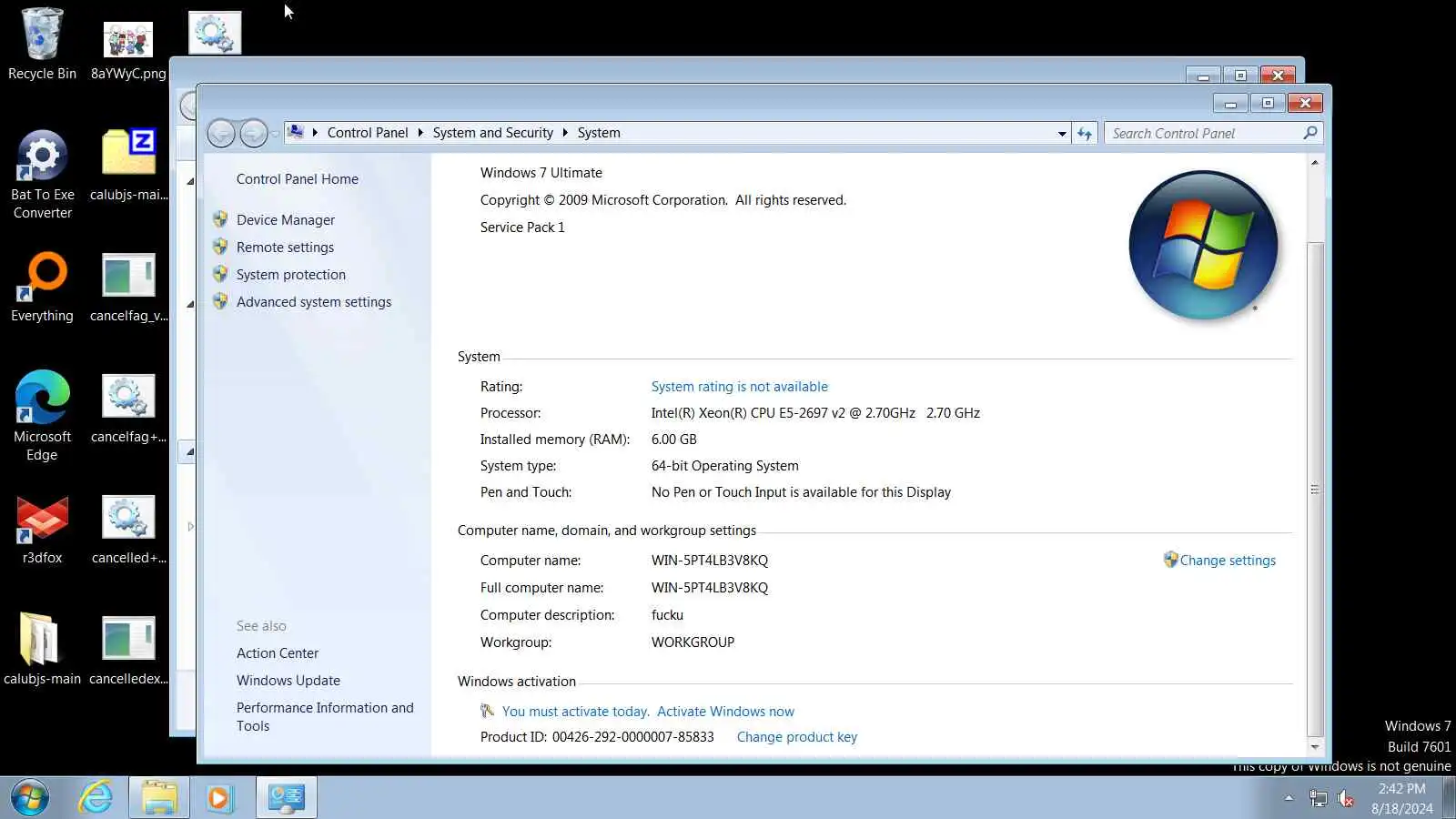Click the System breadcrumb segment

(x=599, y=133)
